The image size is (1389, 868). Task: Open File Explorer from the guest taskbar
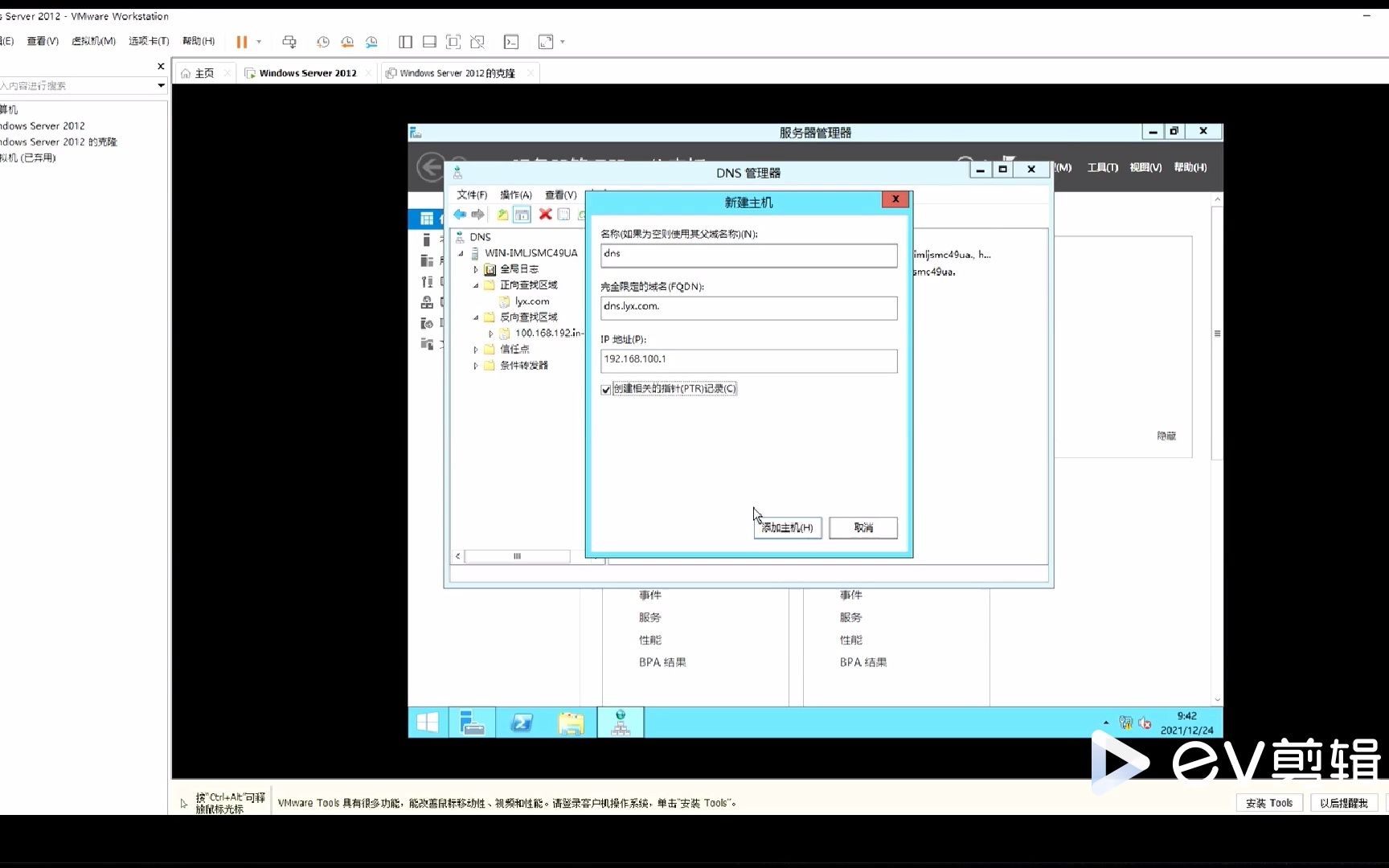(x=571, y=723)
